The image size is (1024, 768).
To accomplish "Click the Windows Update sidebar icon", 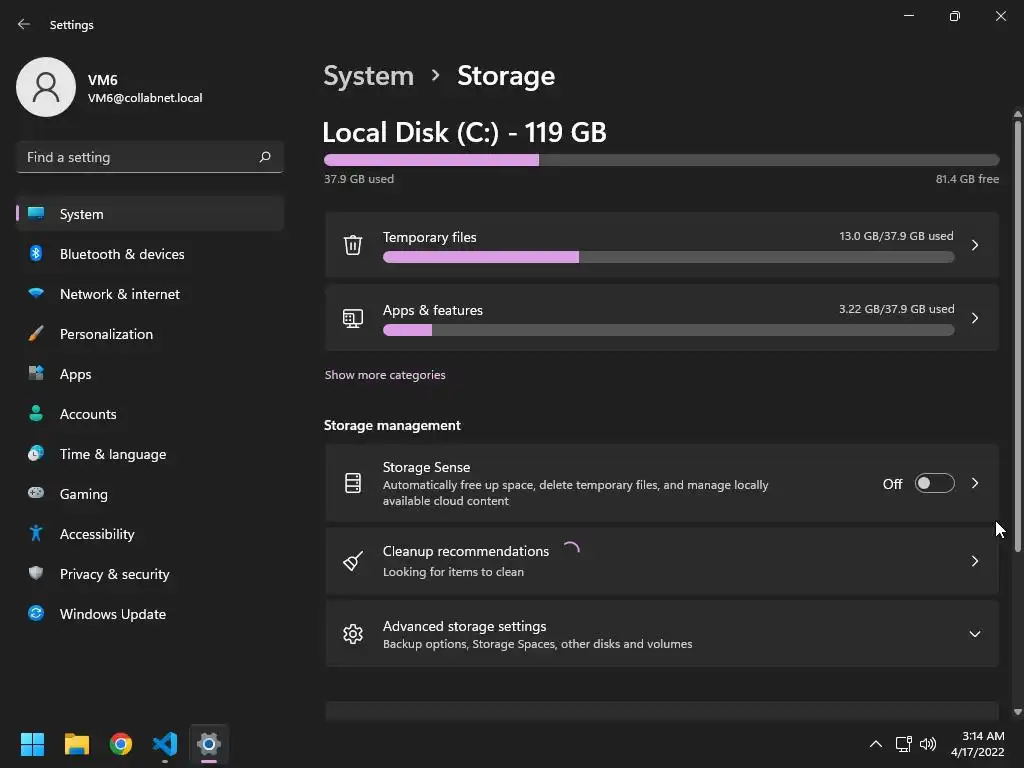I will [36, 614].
